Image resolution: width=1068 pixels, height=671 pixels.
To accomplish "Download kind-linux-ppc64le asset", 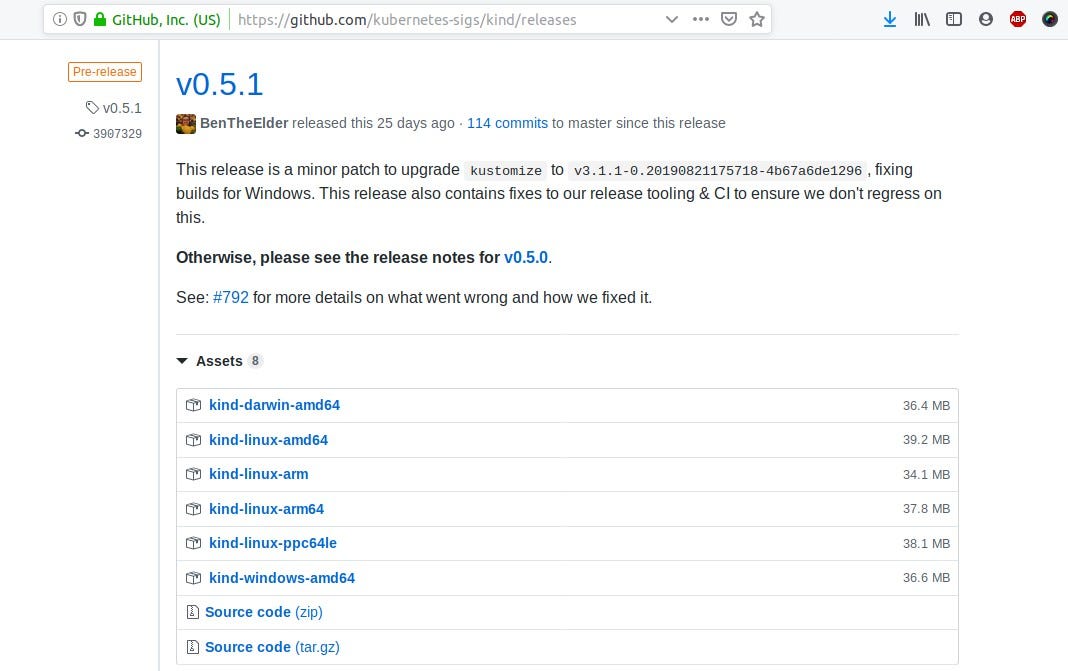I will point(272,543).
